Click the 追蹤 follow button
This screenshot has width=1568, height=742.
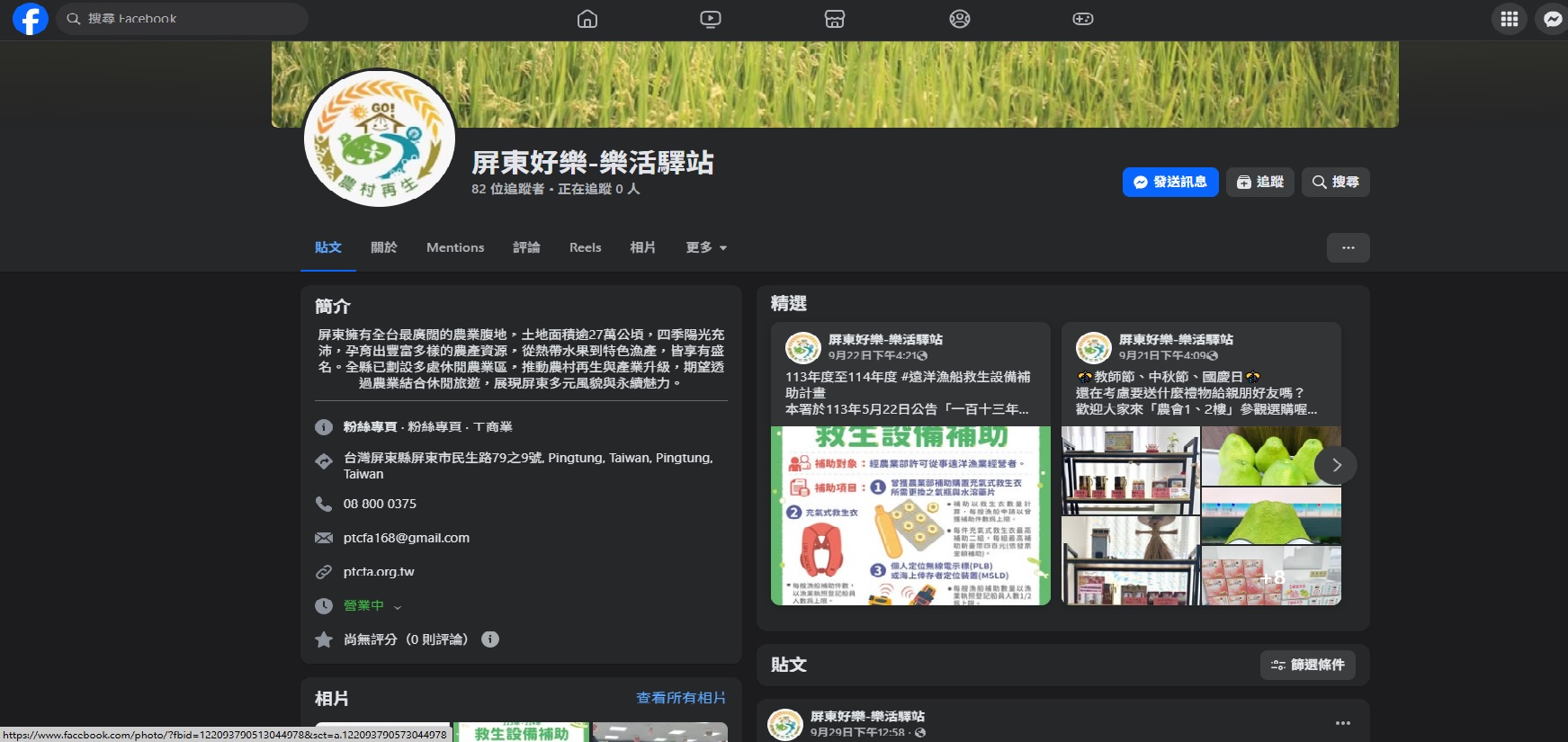[1259, 182]
